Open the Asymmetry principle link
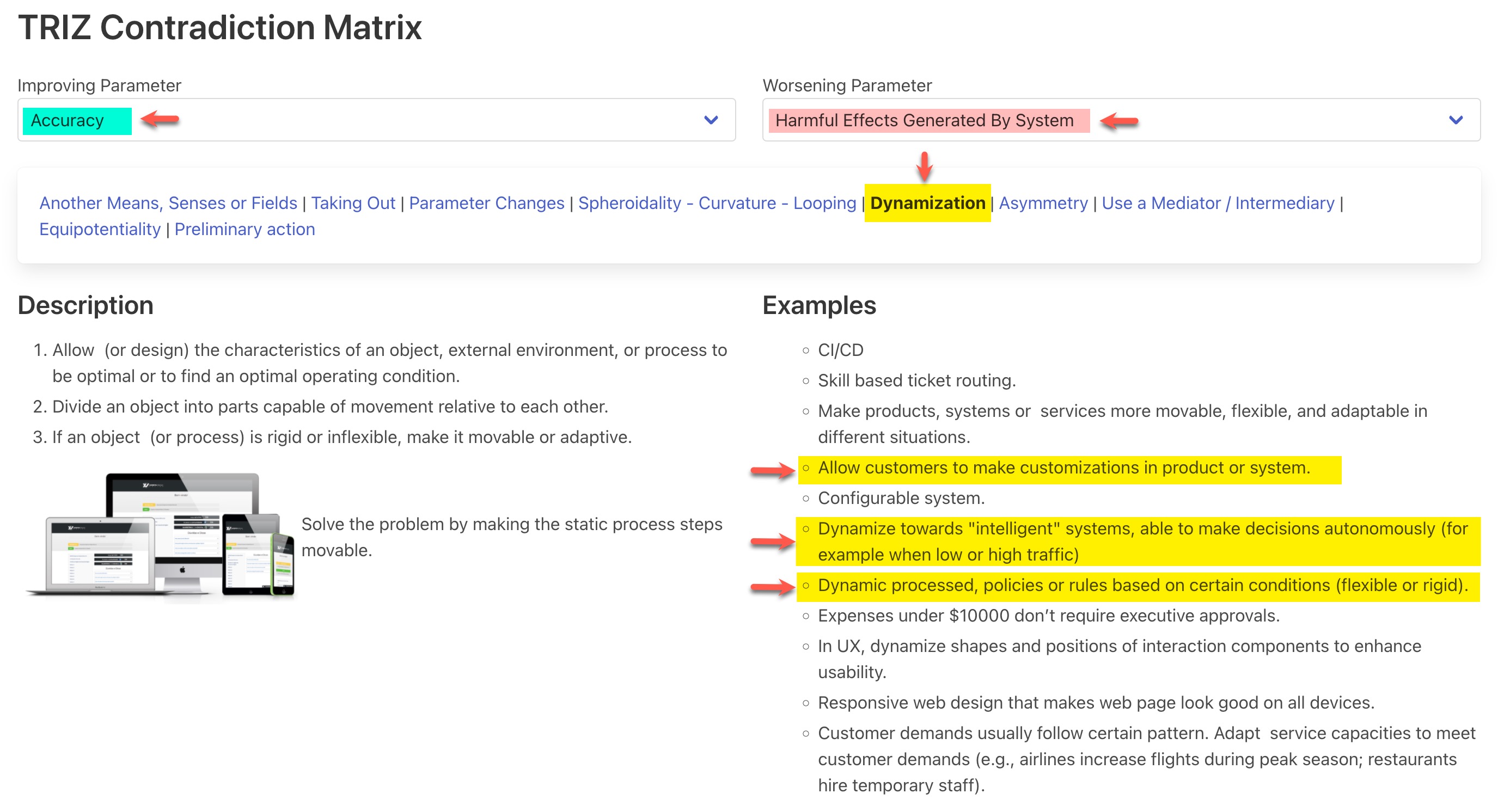This screenshot has width=1504, height=812. [1043, 203]
